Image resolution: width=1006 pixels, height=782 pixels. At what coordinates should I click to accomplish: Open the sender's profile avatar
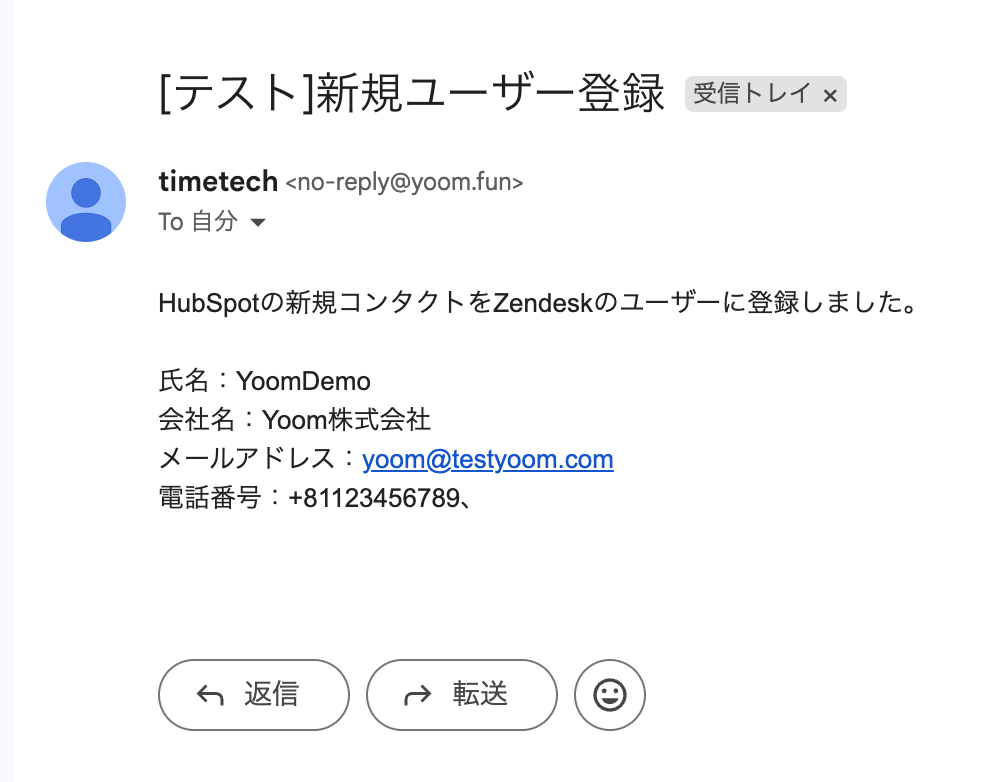(86, 201)
